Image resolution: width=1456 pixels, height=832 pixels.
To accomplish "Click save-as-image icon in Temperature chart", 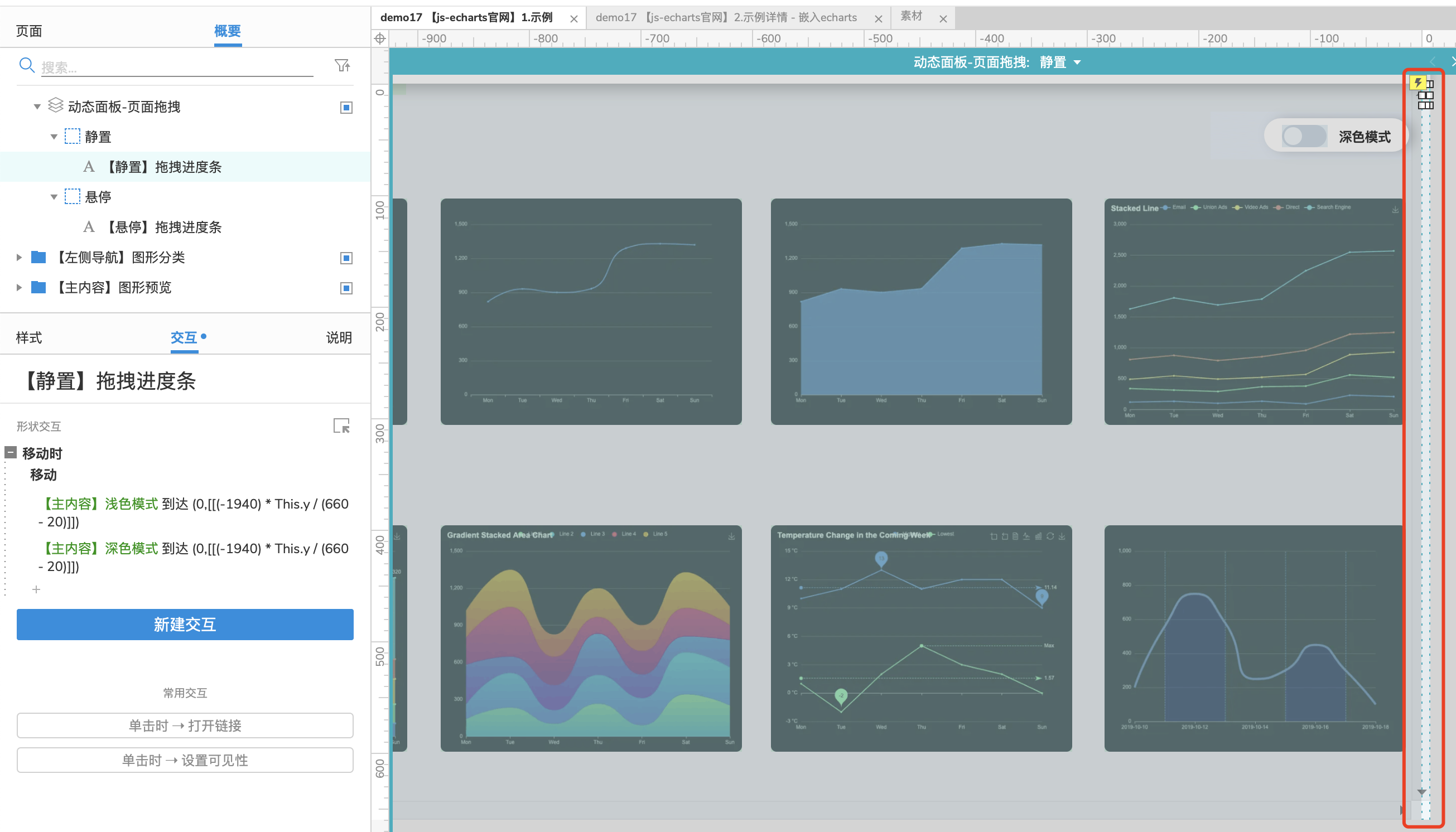I will click(1062, 536).
